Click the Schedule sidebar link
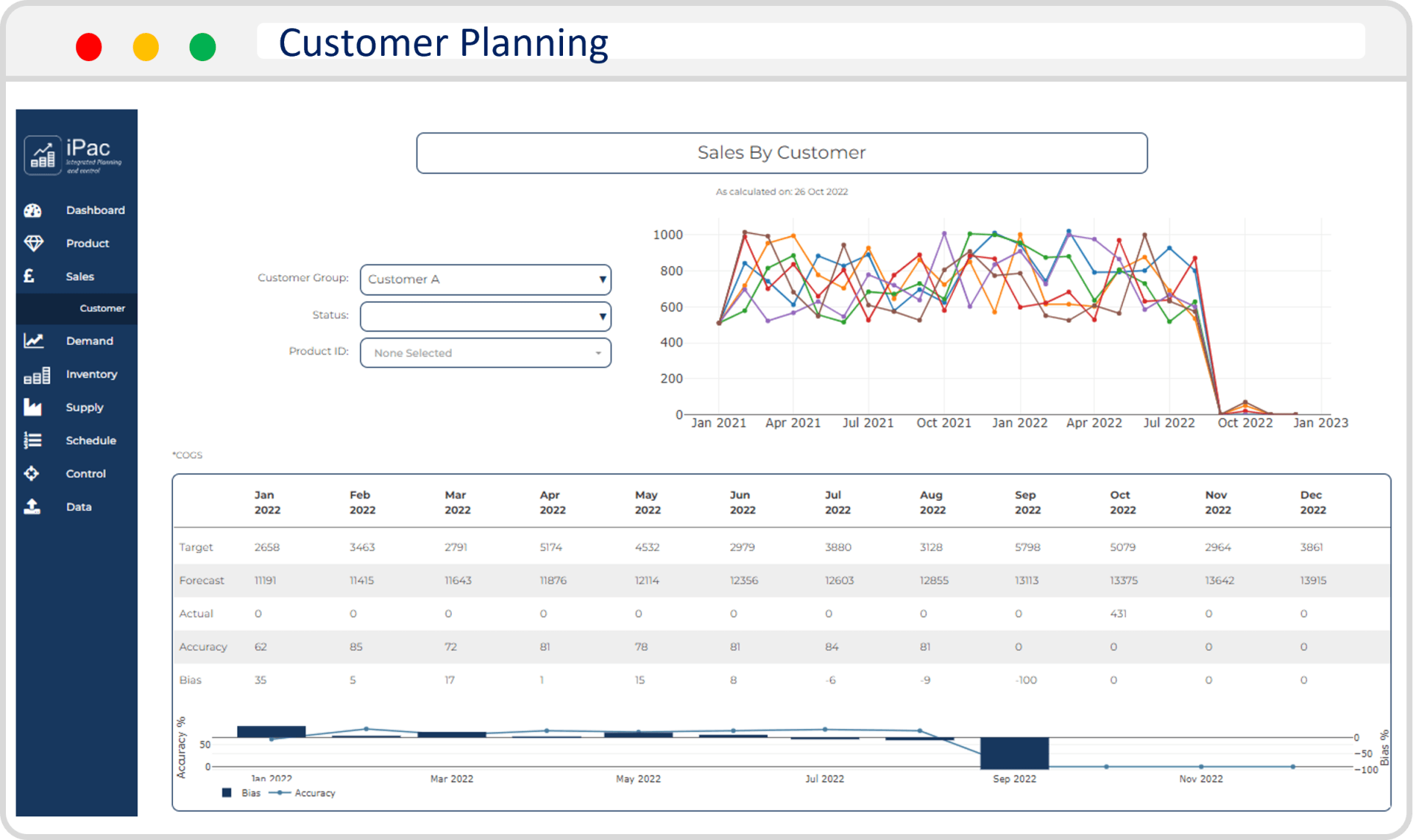This screenshot has height=840, width=1413. point(91,441)
